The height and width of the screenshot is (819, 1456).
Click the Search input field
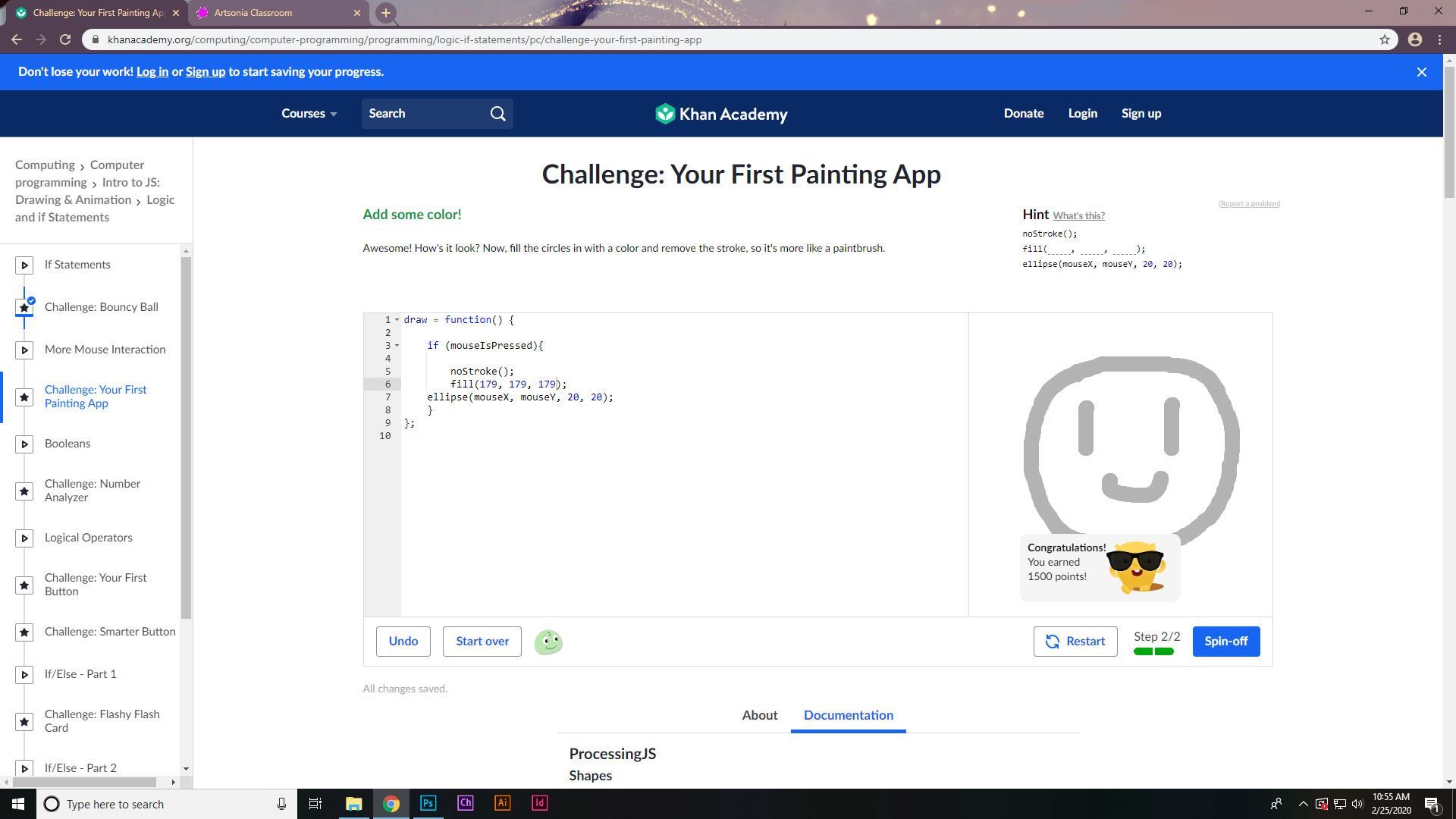tap(425, 114)
